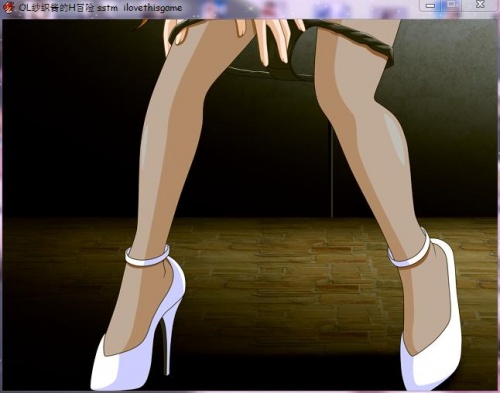Image resolution: width=500 pixels, height=393 pixels.
Task: Maximize the game window
Action: [452, 5]
